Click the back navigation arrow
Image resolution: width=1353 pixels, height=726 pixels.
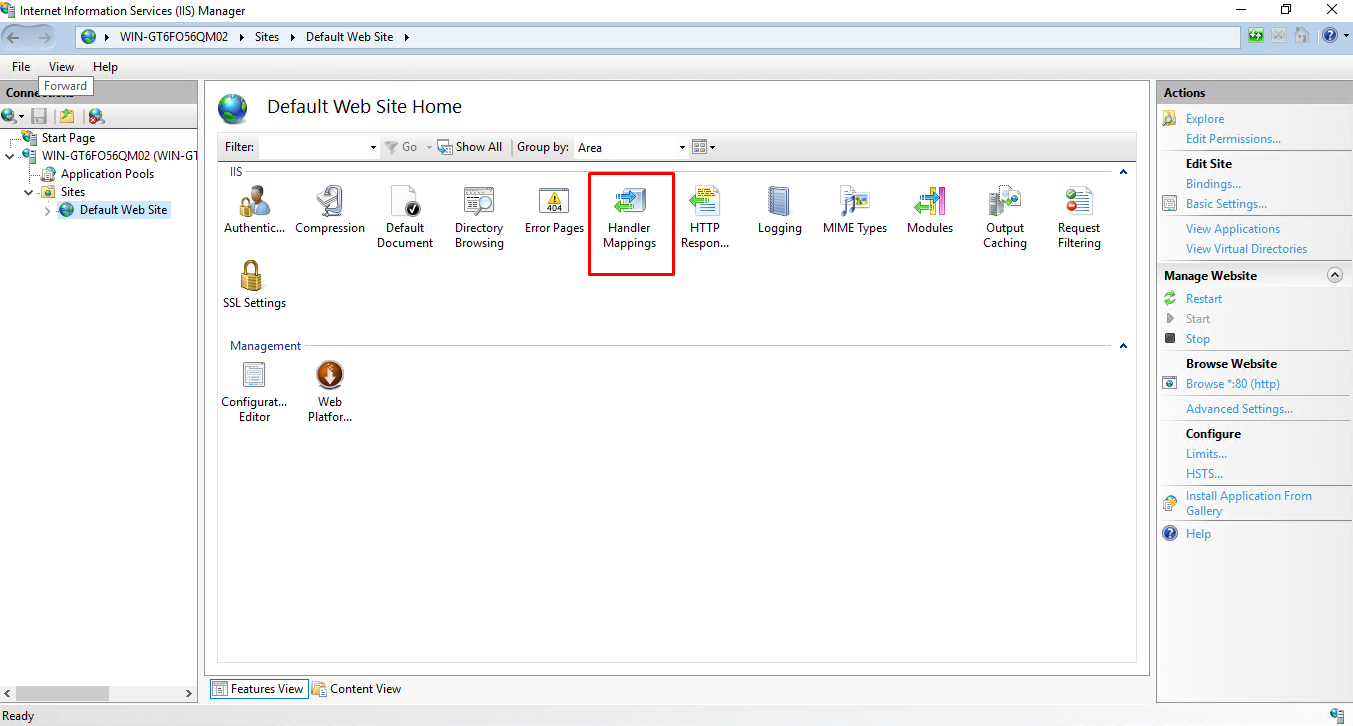click(x=14, y=37)
